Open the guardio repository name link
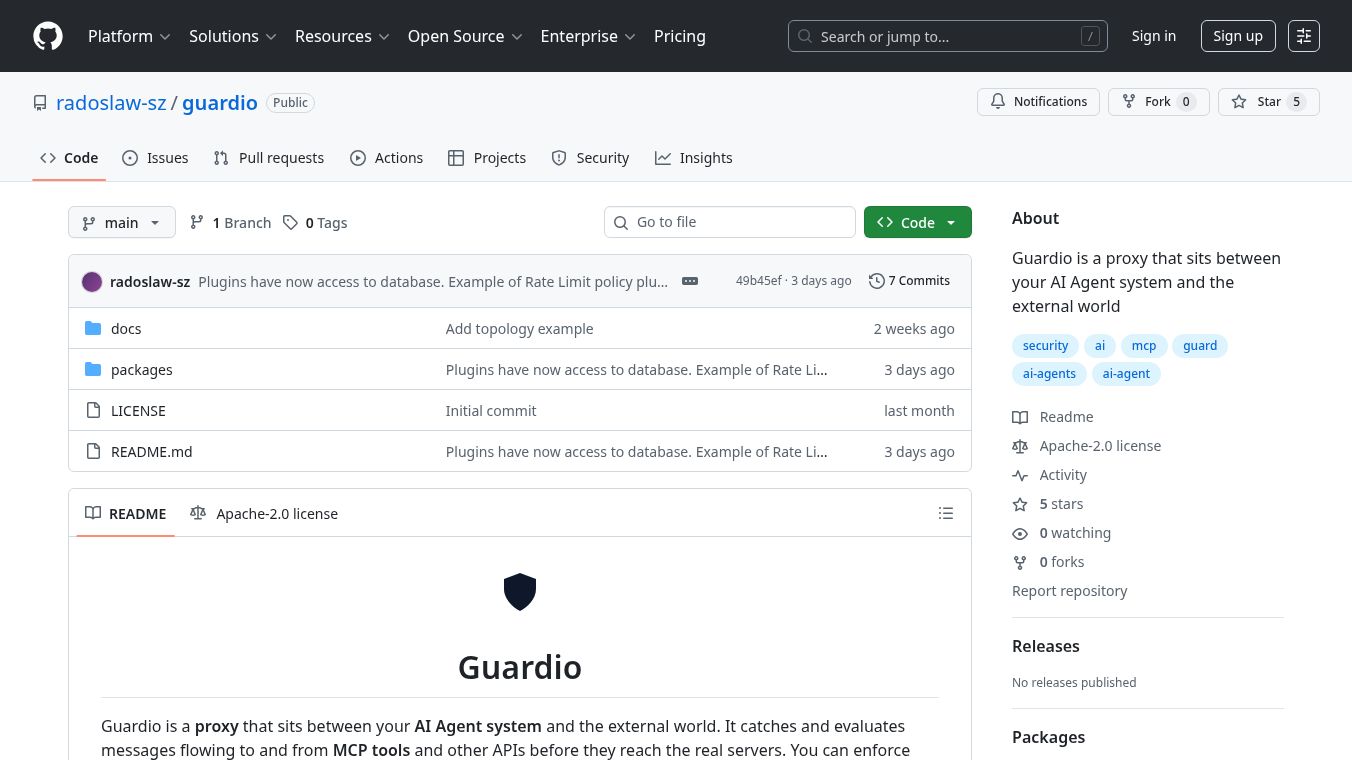Screen dimensions: 1352x760 pos(220,103)
